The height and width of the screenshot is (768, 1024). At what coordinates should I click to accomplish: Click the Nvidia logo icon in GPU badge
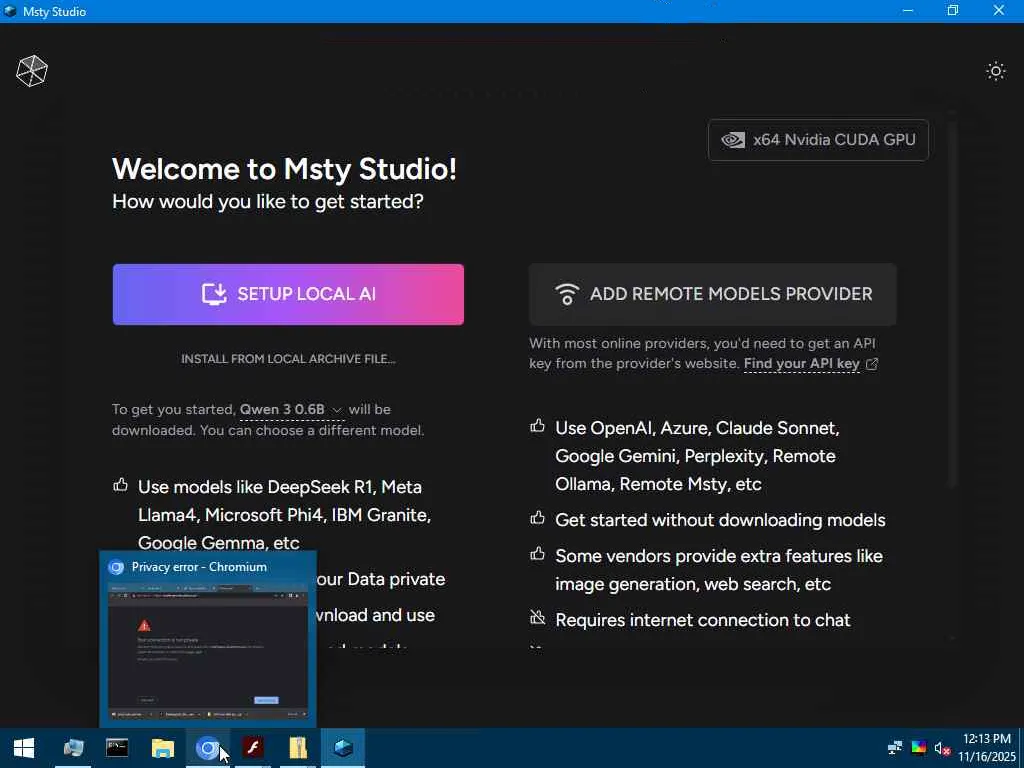733,140
